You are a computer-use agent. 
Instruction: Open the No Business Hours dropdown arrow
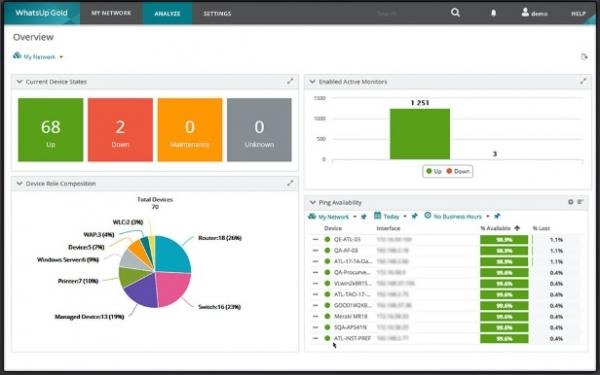pos(488,217)
